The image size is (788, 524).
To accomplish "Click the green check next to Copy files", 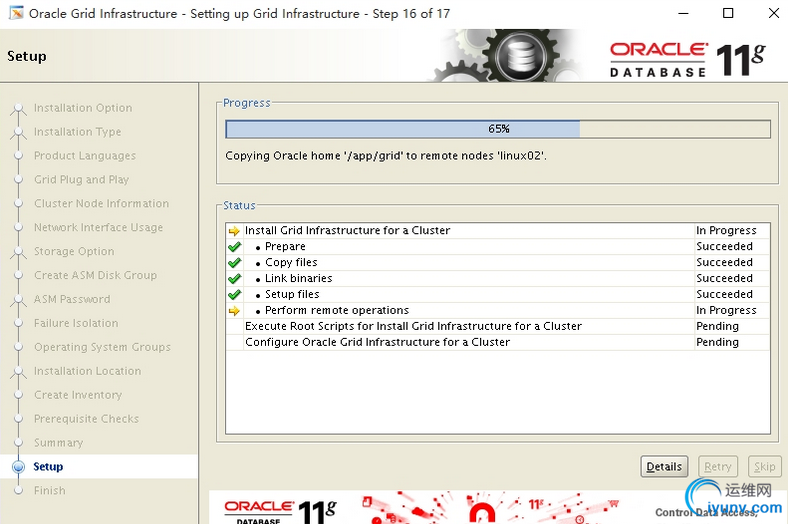I will click(234, 263).
